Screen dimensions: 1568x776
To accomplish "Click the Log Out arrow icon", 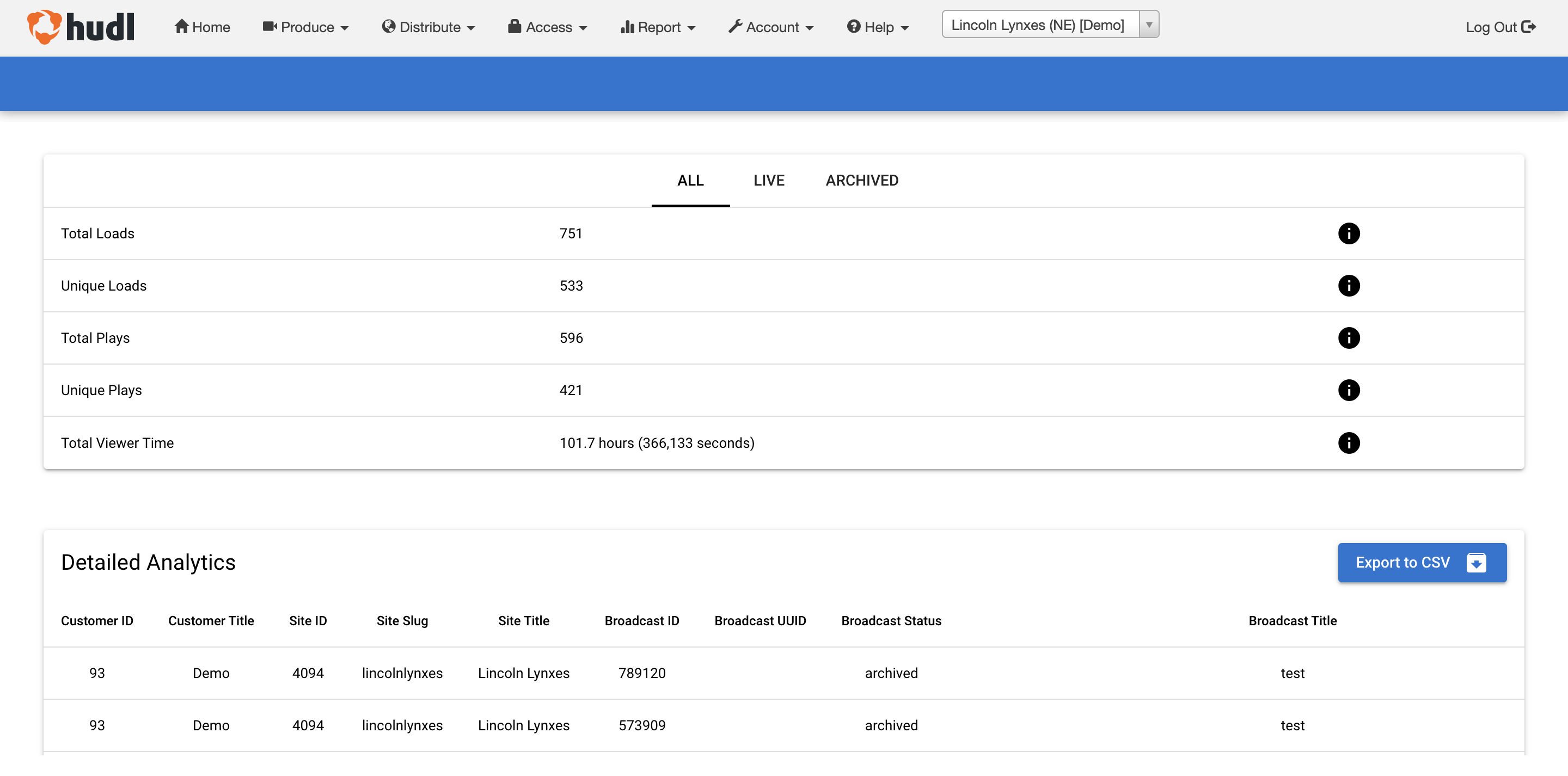I will [1528, 27].
